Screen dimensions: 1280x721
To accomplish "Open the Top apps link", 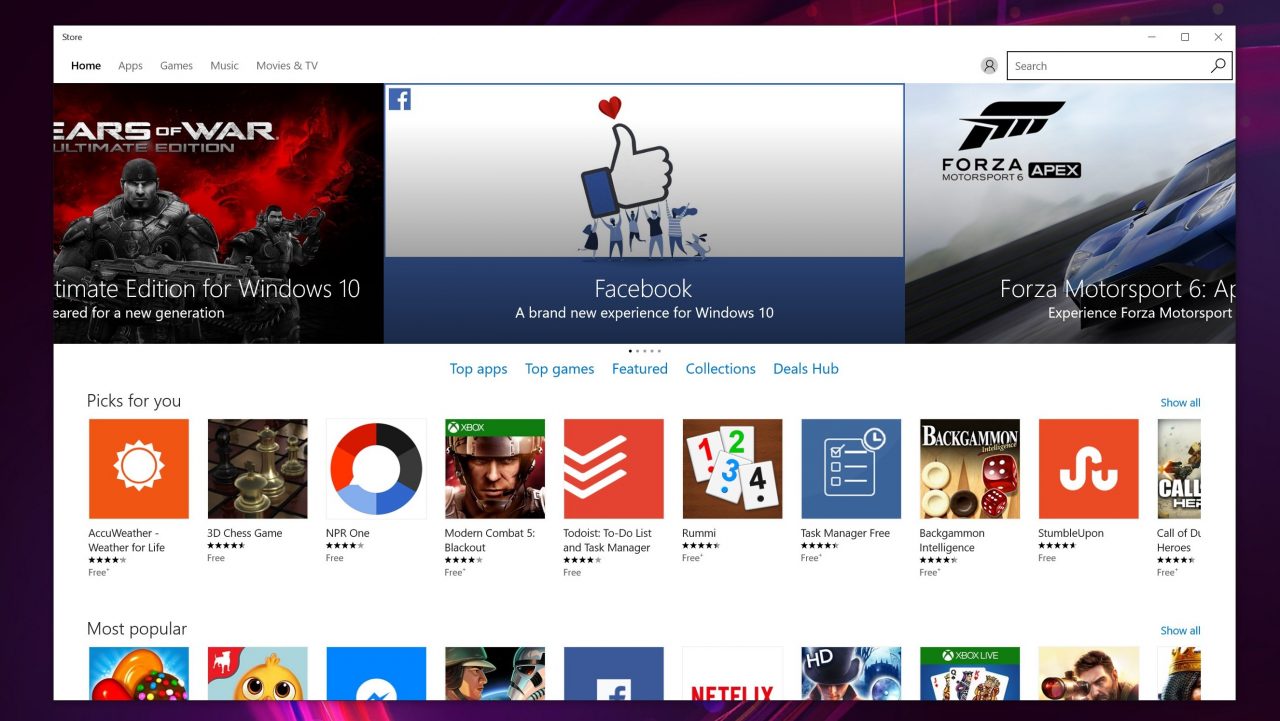I will [478, 369].
